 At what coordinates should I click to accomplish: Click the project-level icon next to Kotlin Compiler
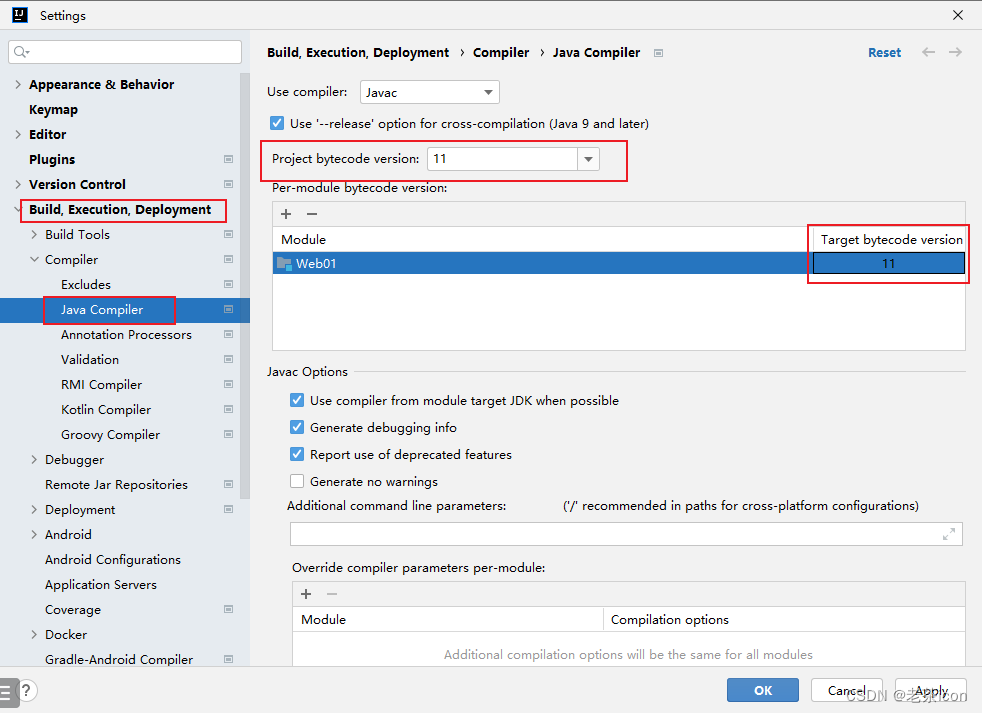coord(229,410)
